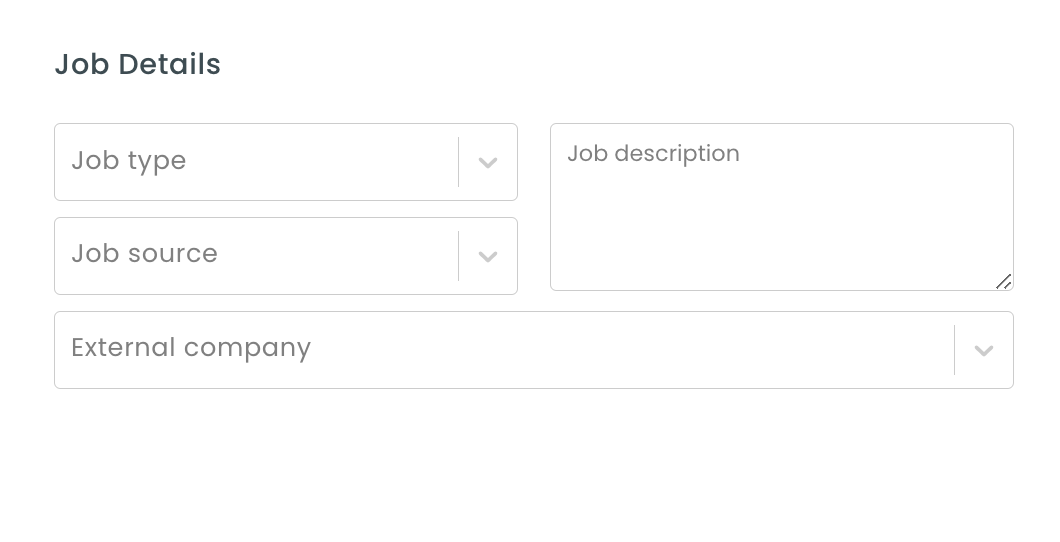Grab the Job description resize handle
Screen dimensions: 1060x542
pyautogui.click(x=1003, y=281)
